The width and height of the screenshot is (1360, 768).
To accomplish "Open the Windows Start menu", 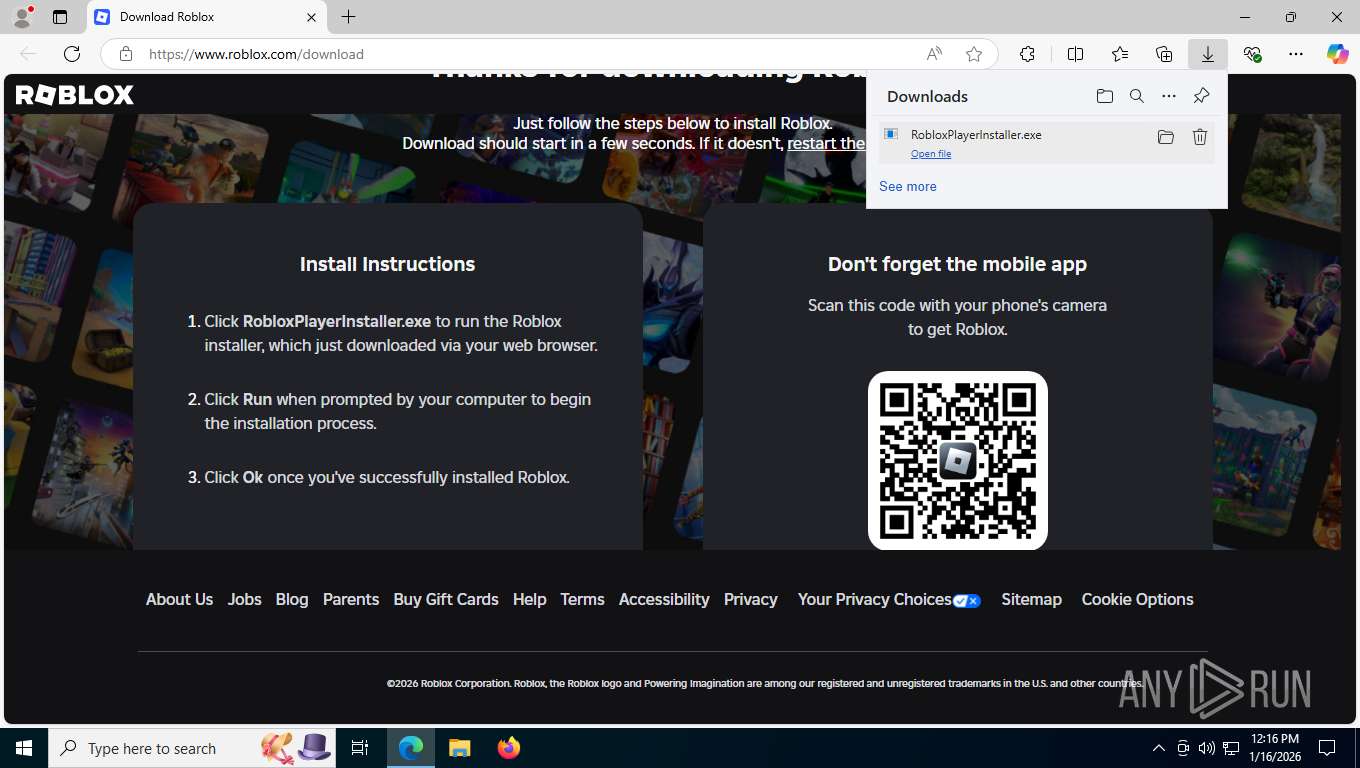I will coord(24,748).
